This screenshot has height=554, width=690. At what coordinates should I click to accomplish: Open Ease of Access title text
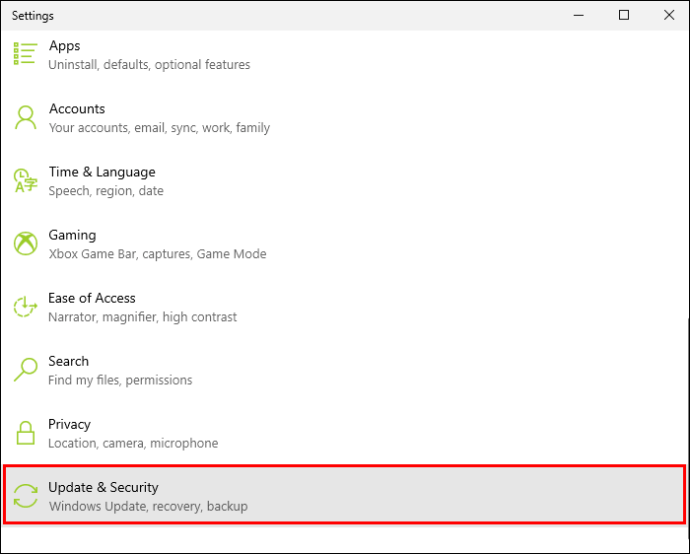(92, 298)
